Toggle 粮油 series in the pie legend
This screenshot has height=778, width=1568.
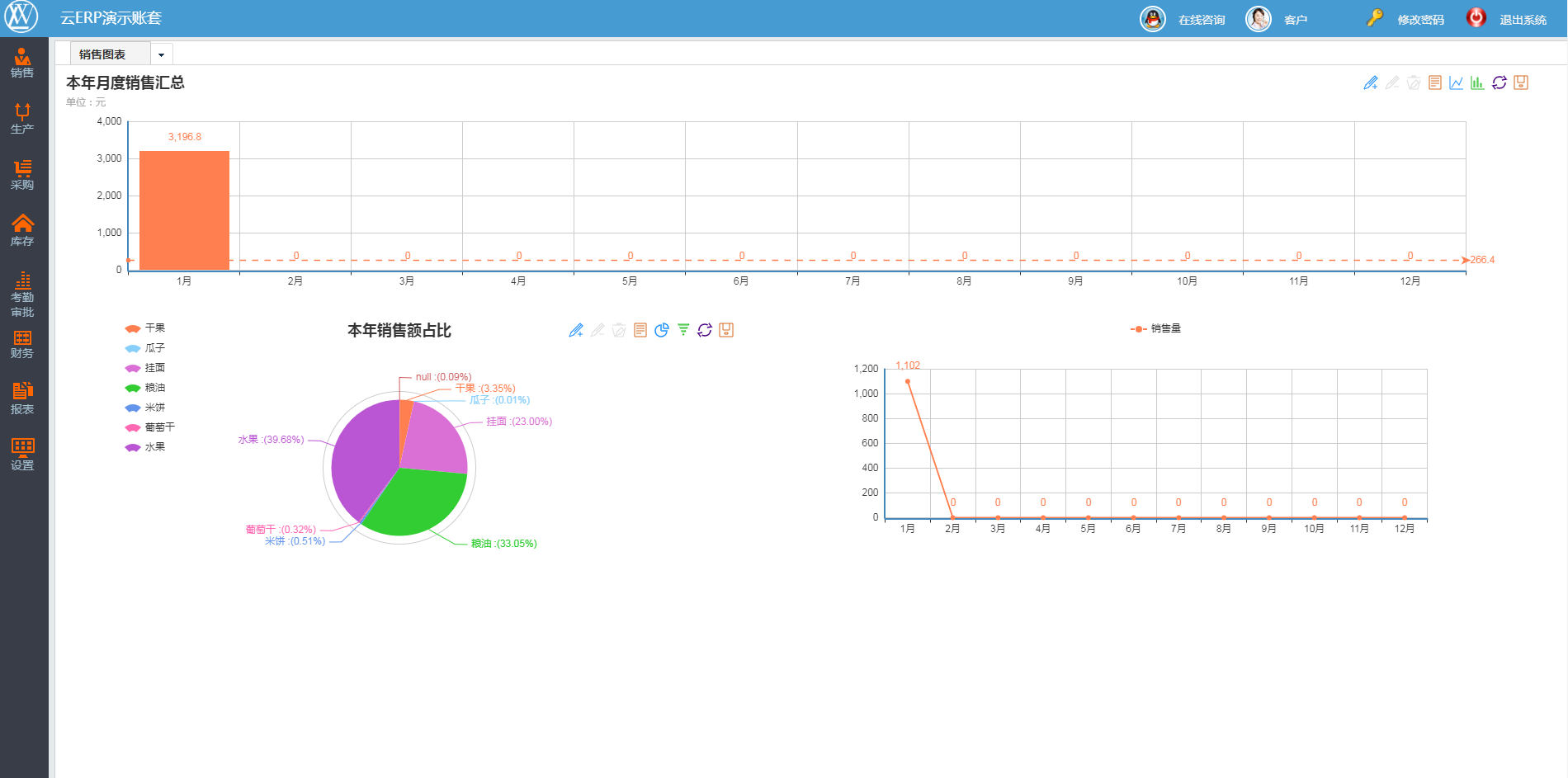(145, 388)
